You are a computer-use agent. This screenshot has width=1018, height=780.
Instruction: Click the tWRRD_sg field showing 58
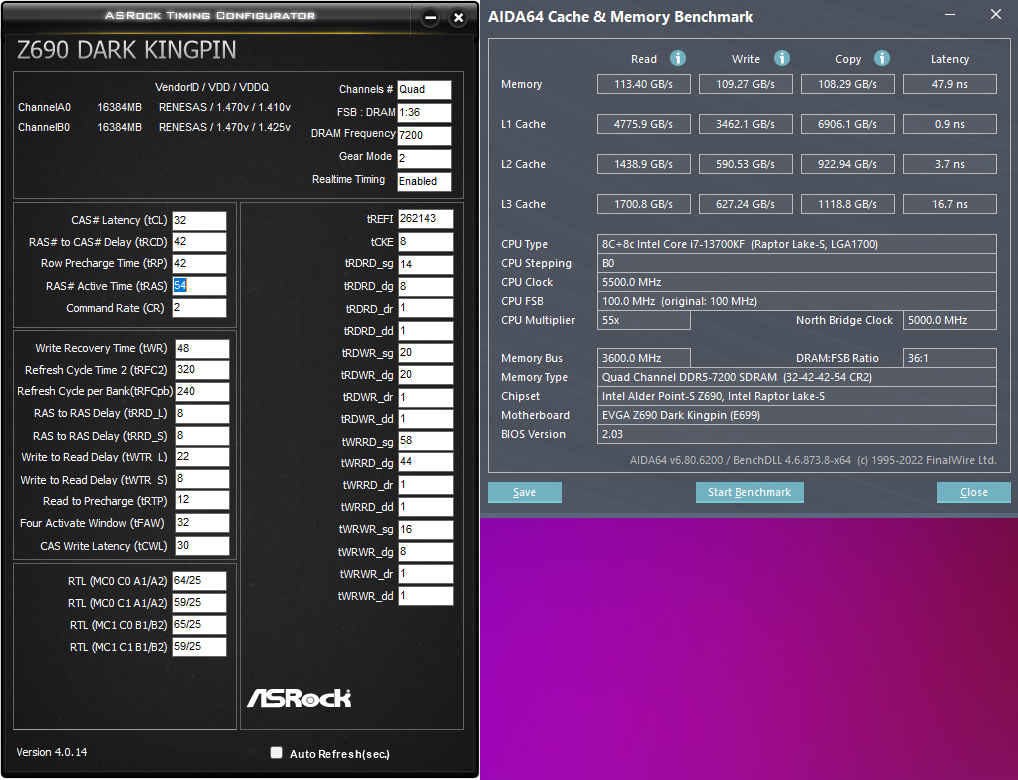pos(426,441)
